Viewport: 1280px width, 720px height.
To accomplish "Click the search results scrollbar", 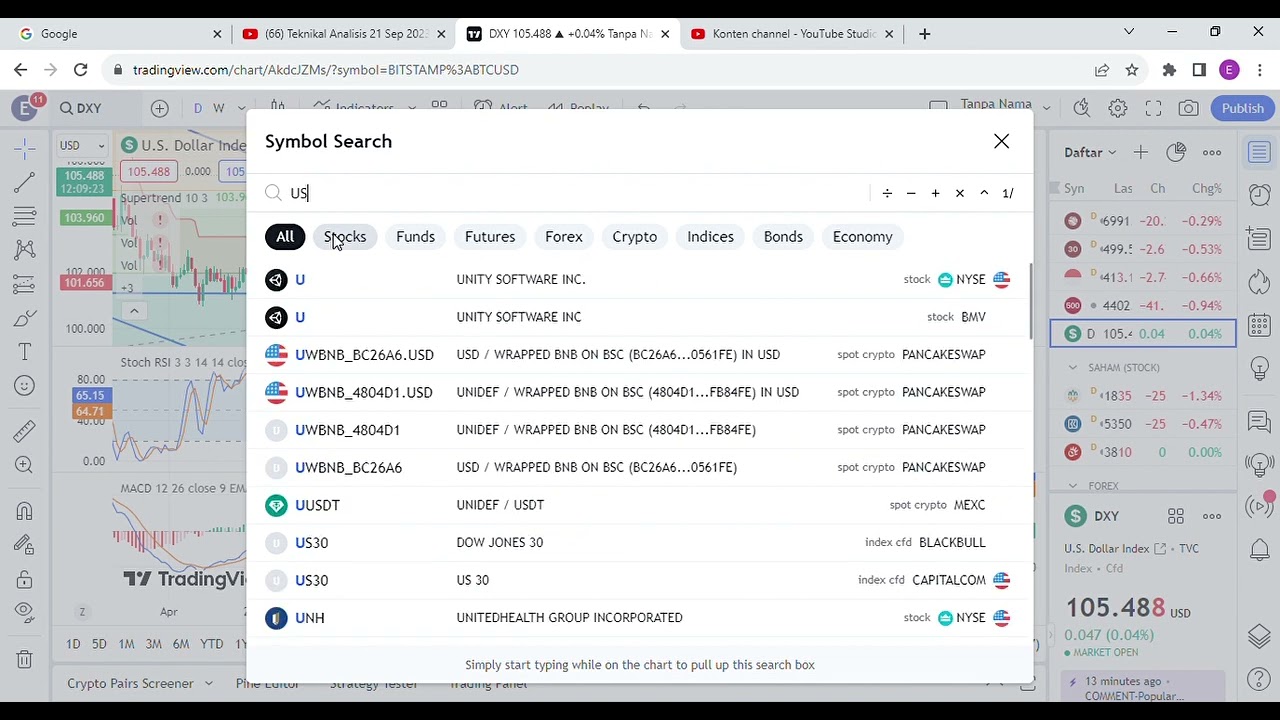I will tap(1029, 300).
